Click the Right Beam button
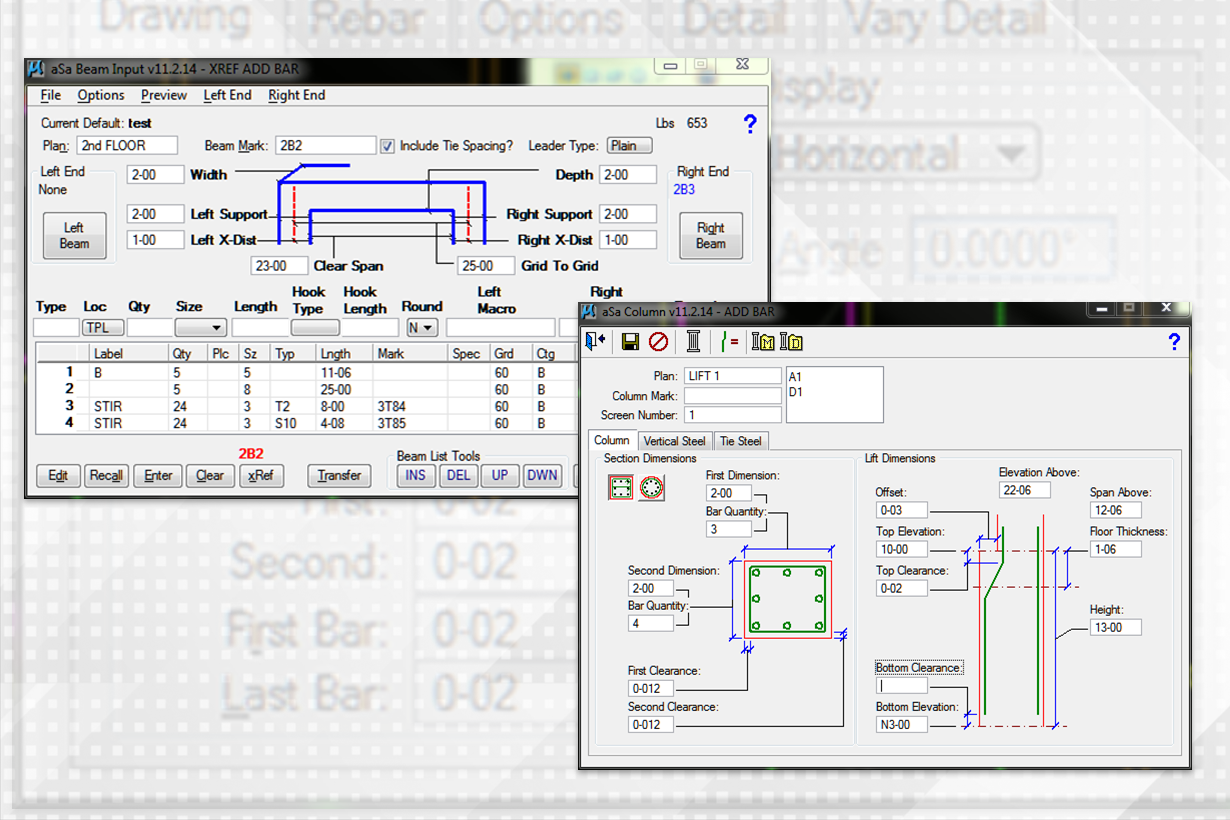 pos(711,236)
